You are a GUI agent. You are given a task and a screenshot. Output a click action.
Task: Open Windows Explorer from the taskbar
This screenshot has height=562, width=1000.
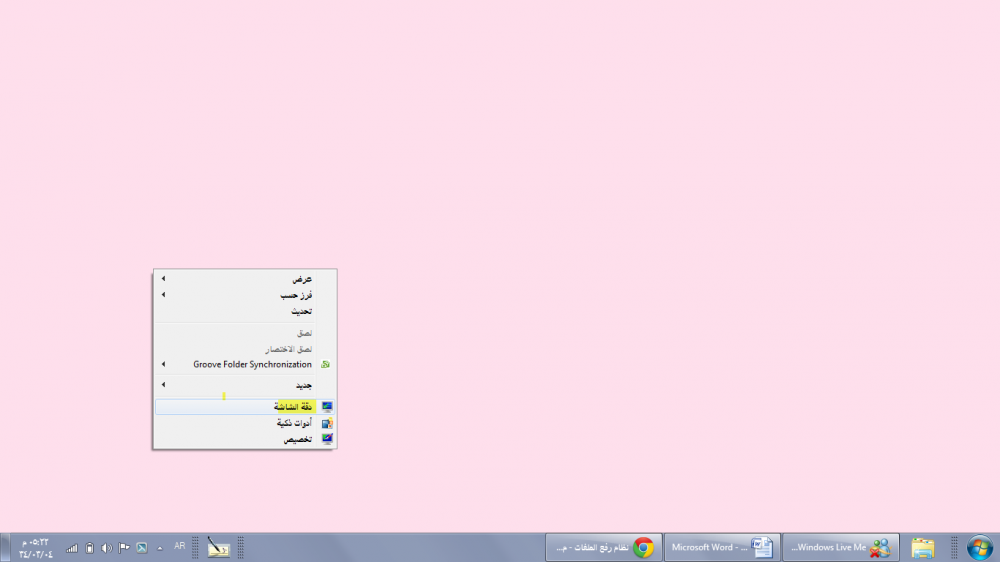(x=922, y=547)
